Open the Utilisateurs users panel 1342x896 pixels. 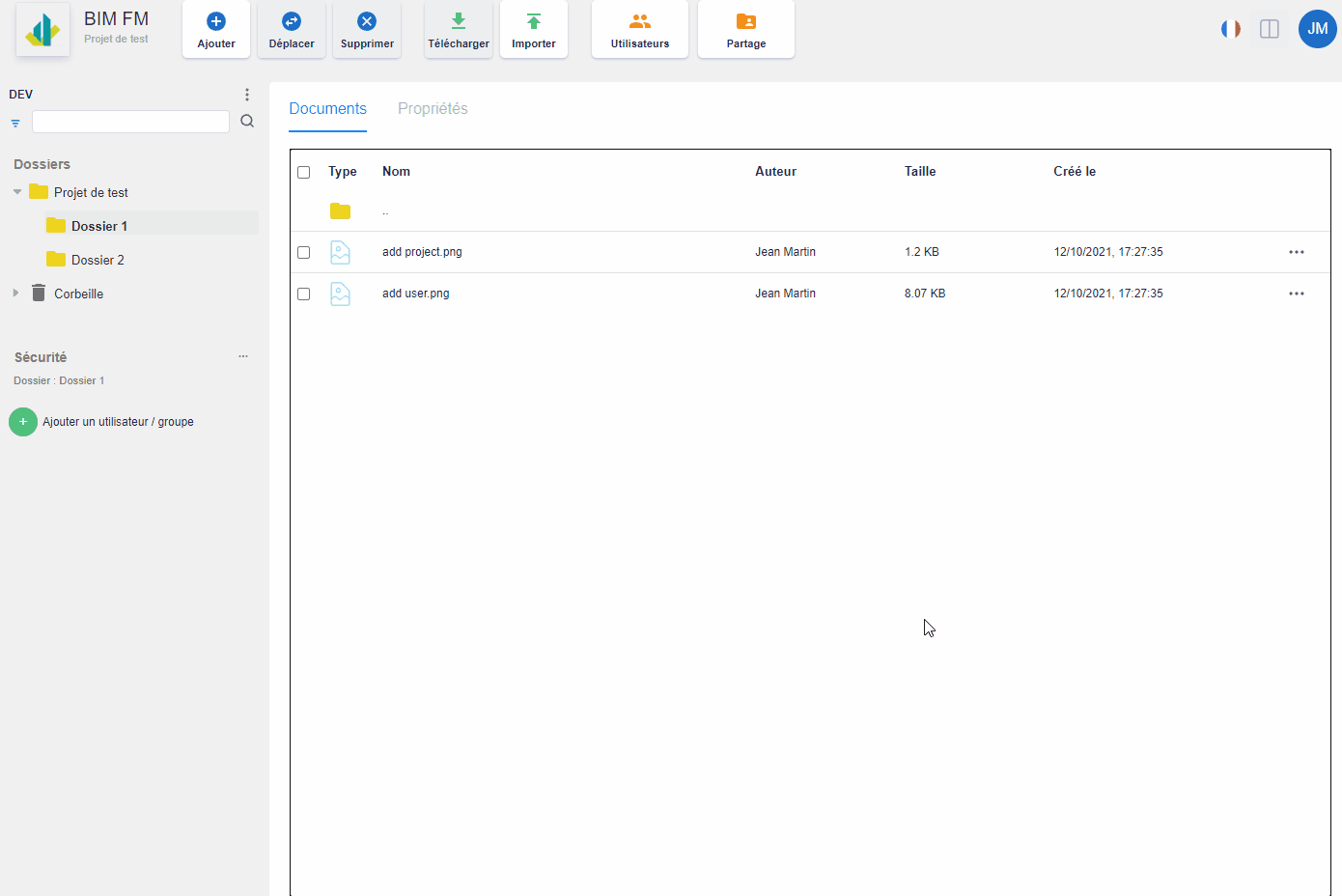[x=640, y=22]
